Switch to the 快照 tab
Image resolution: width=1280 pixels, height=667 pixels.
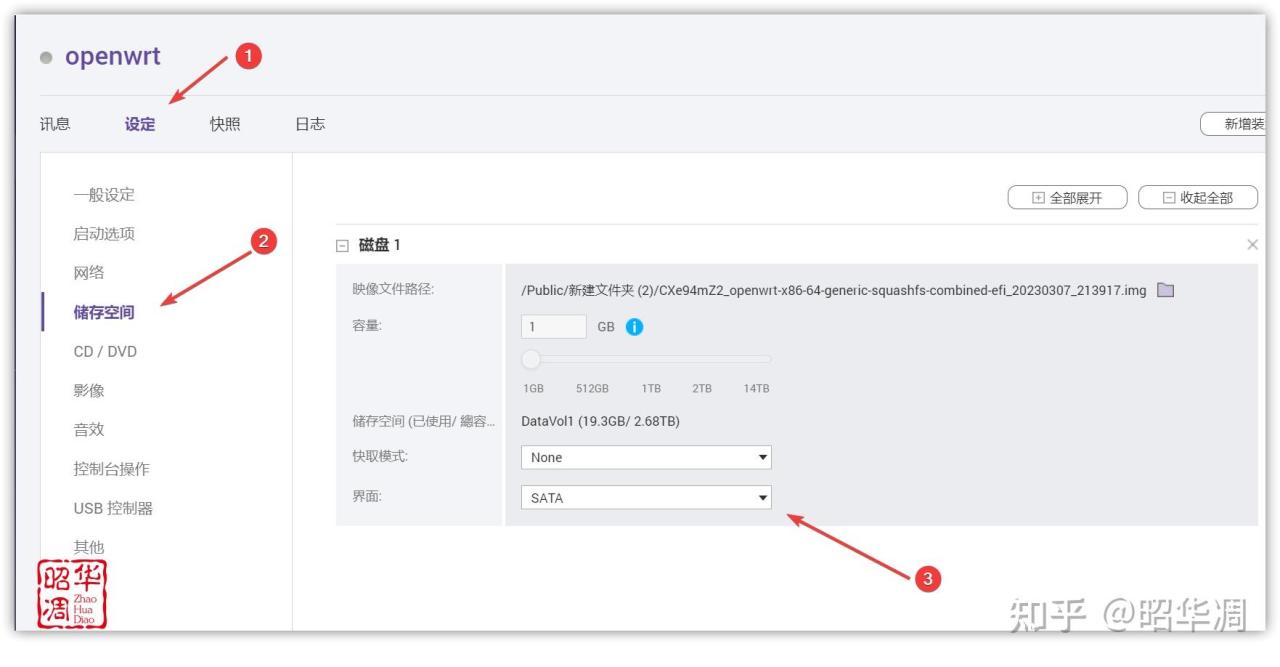point(225,124)
